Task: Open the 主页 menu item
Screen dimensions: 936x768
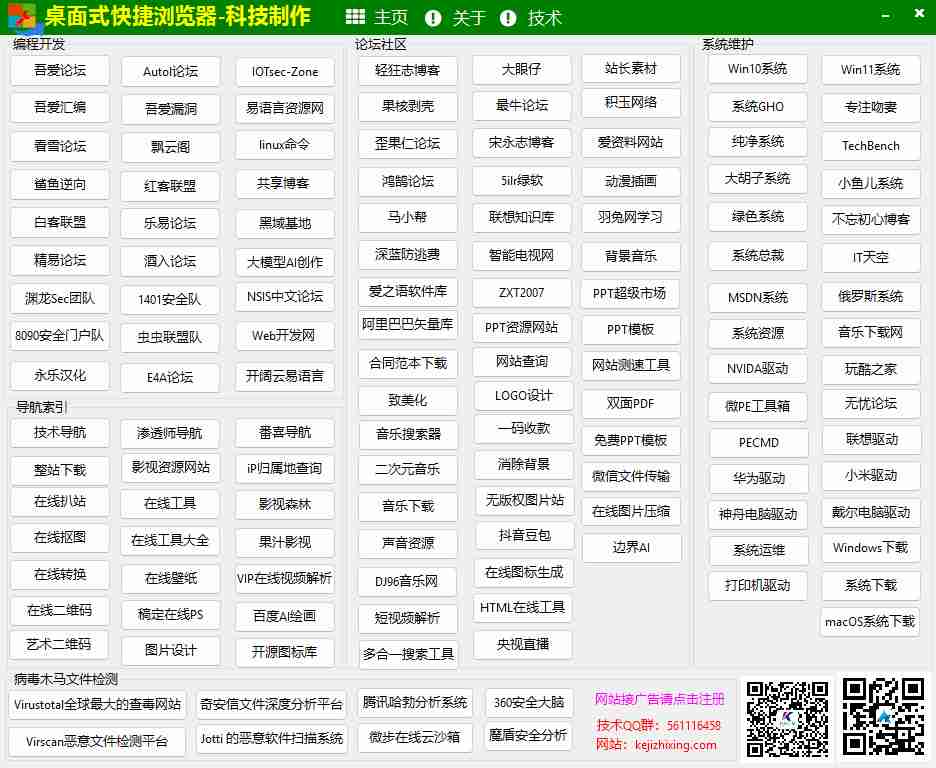Action: [x=391, y=18]
